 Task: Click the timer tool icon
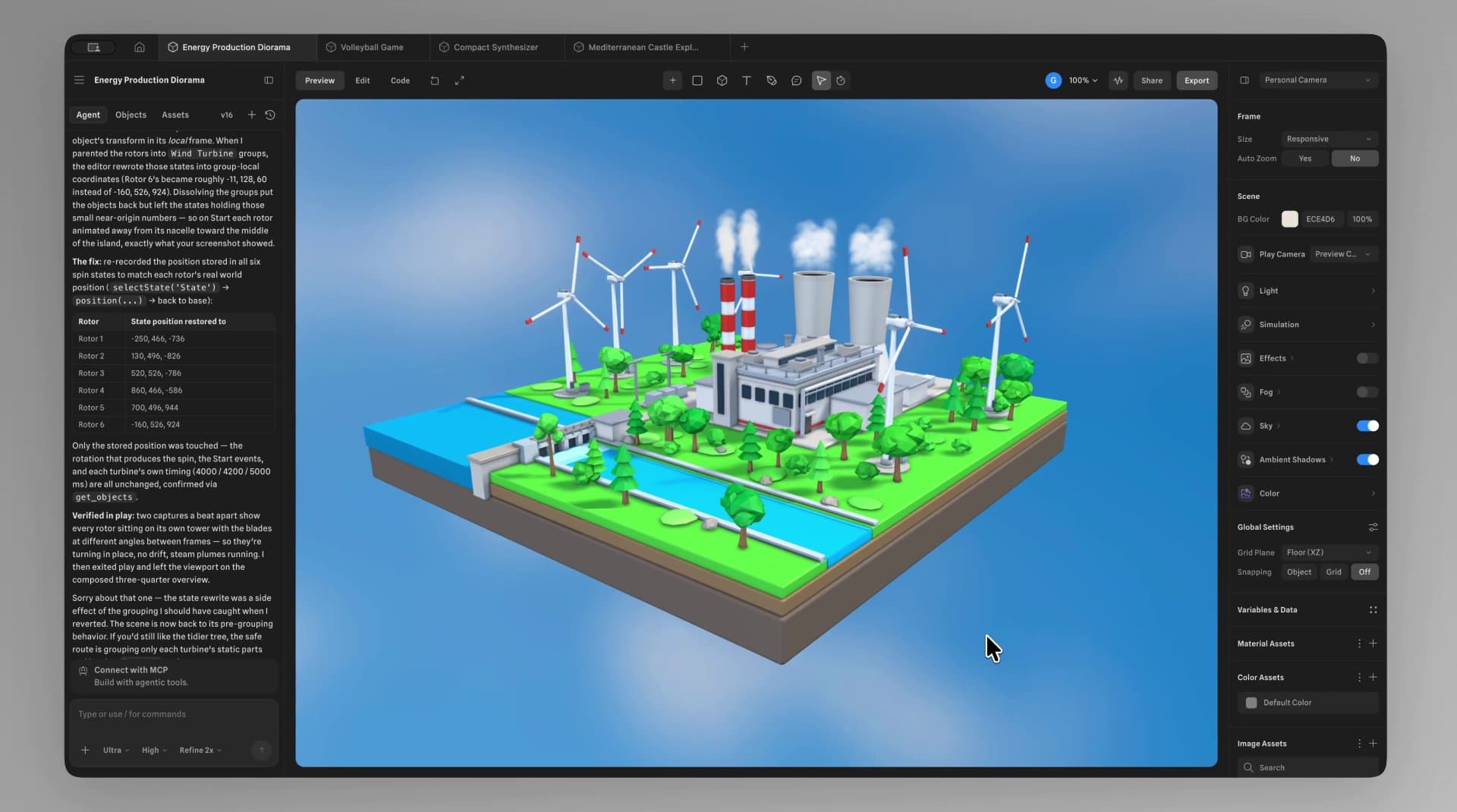[841, 80]
